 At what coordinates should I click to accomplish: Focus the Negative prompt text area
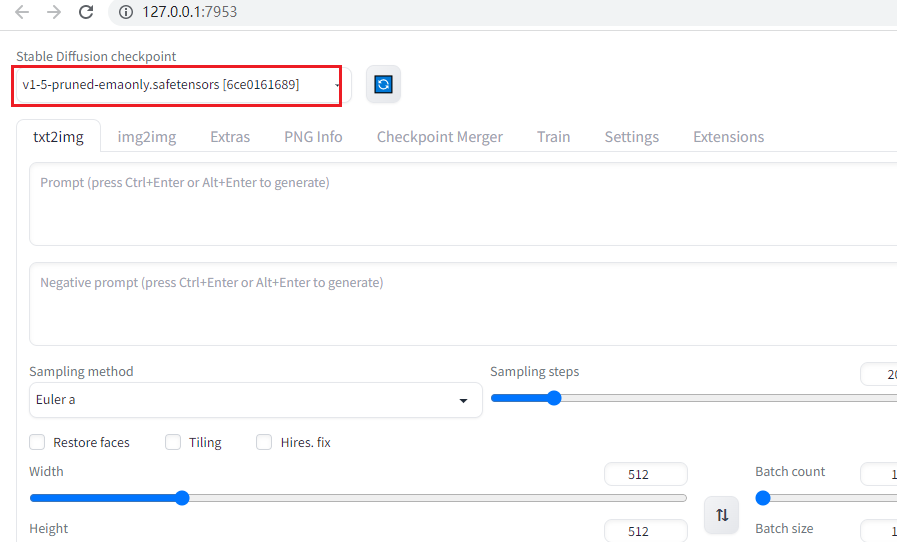(x=463, y=304)
